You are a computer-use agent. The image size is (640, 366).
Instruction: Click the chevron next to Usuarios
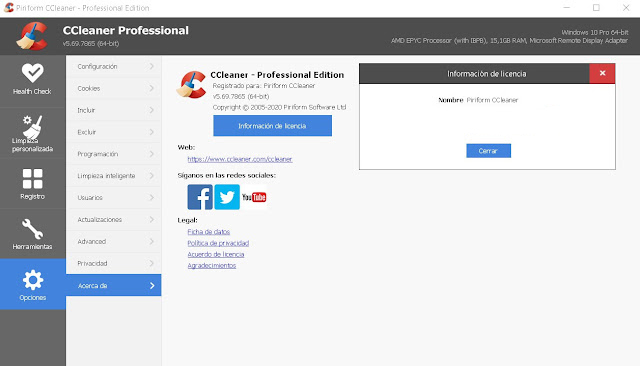151,197
